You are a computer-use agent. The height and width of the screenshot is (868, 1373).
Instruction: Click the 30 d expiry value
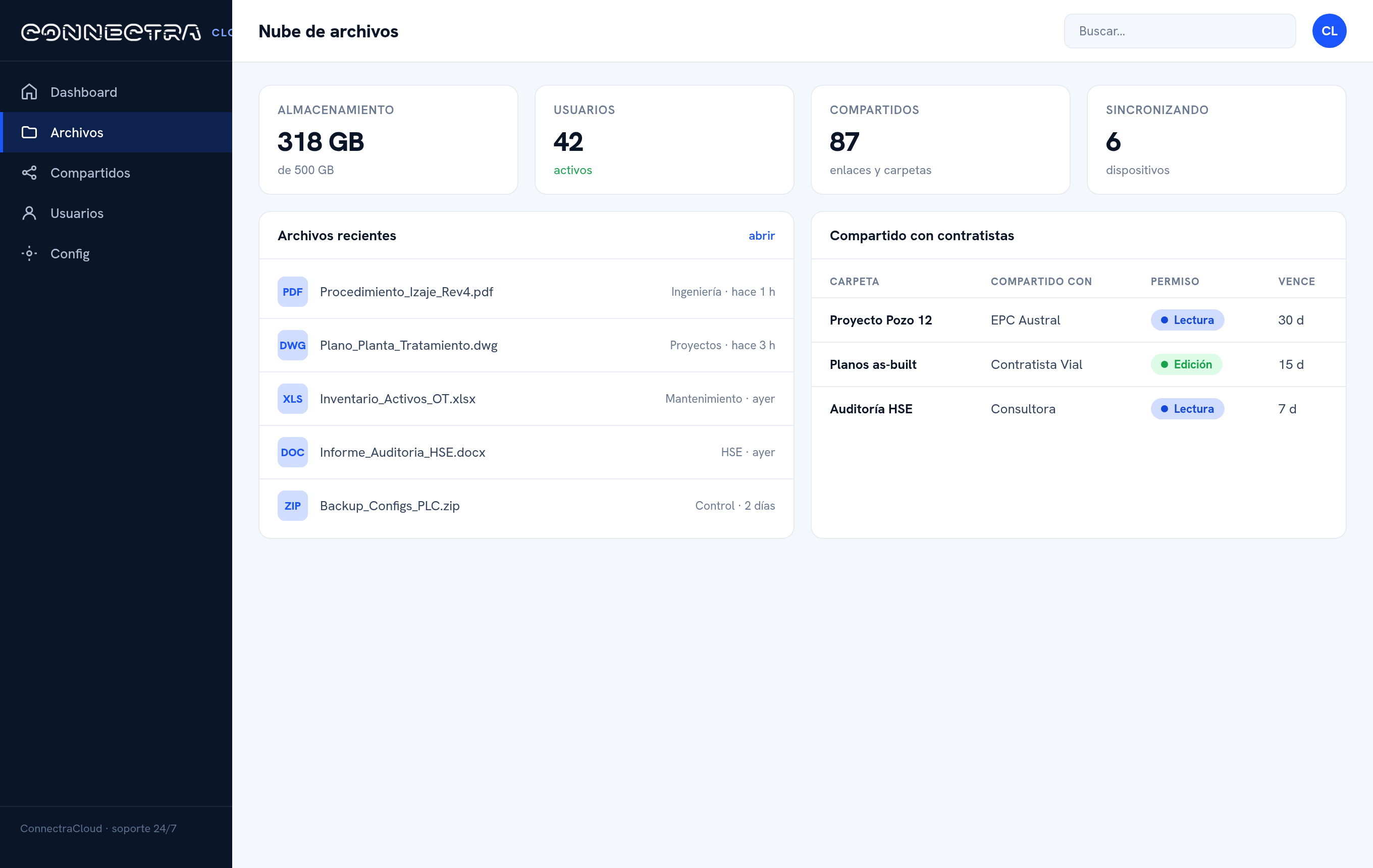[1290, 320]
